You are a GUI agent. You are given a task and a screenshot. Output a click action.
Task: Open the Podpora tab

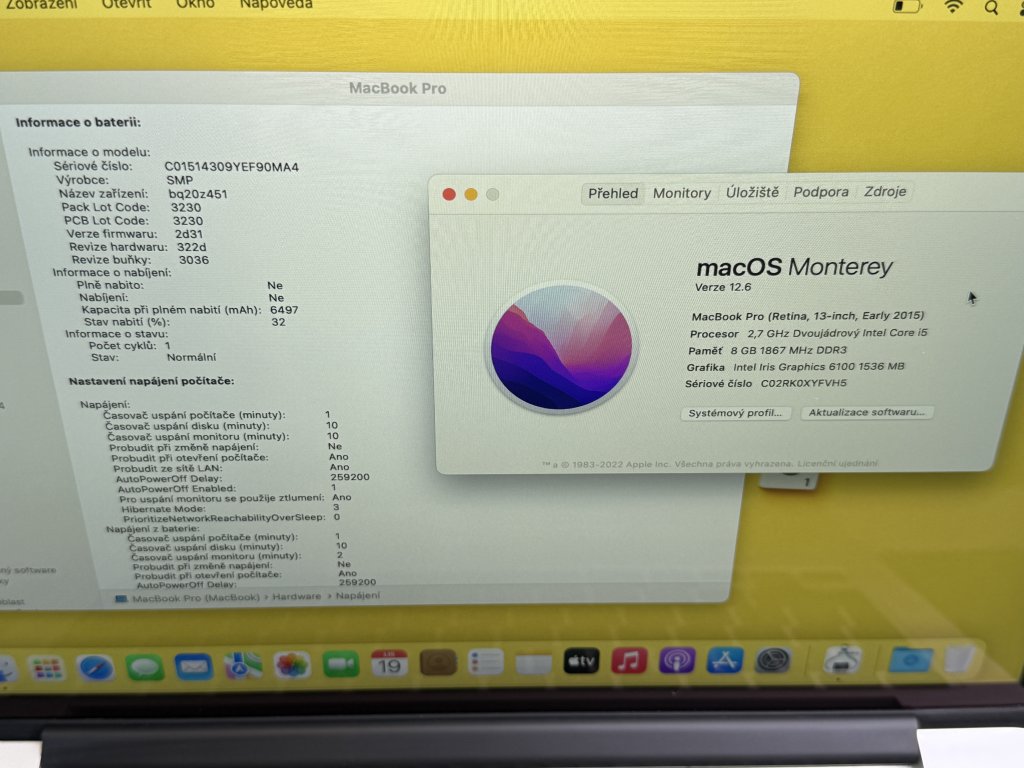click(821, 191)
